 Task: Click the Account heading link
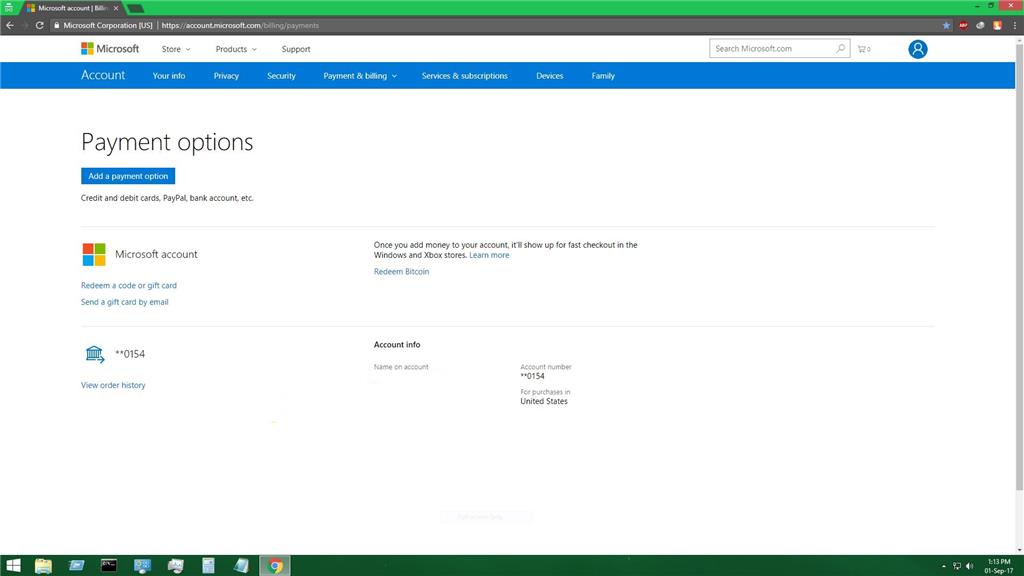pyautogui.click(x=103, y=75)
